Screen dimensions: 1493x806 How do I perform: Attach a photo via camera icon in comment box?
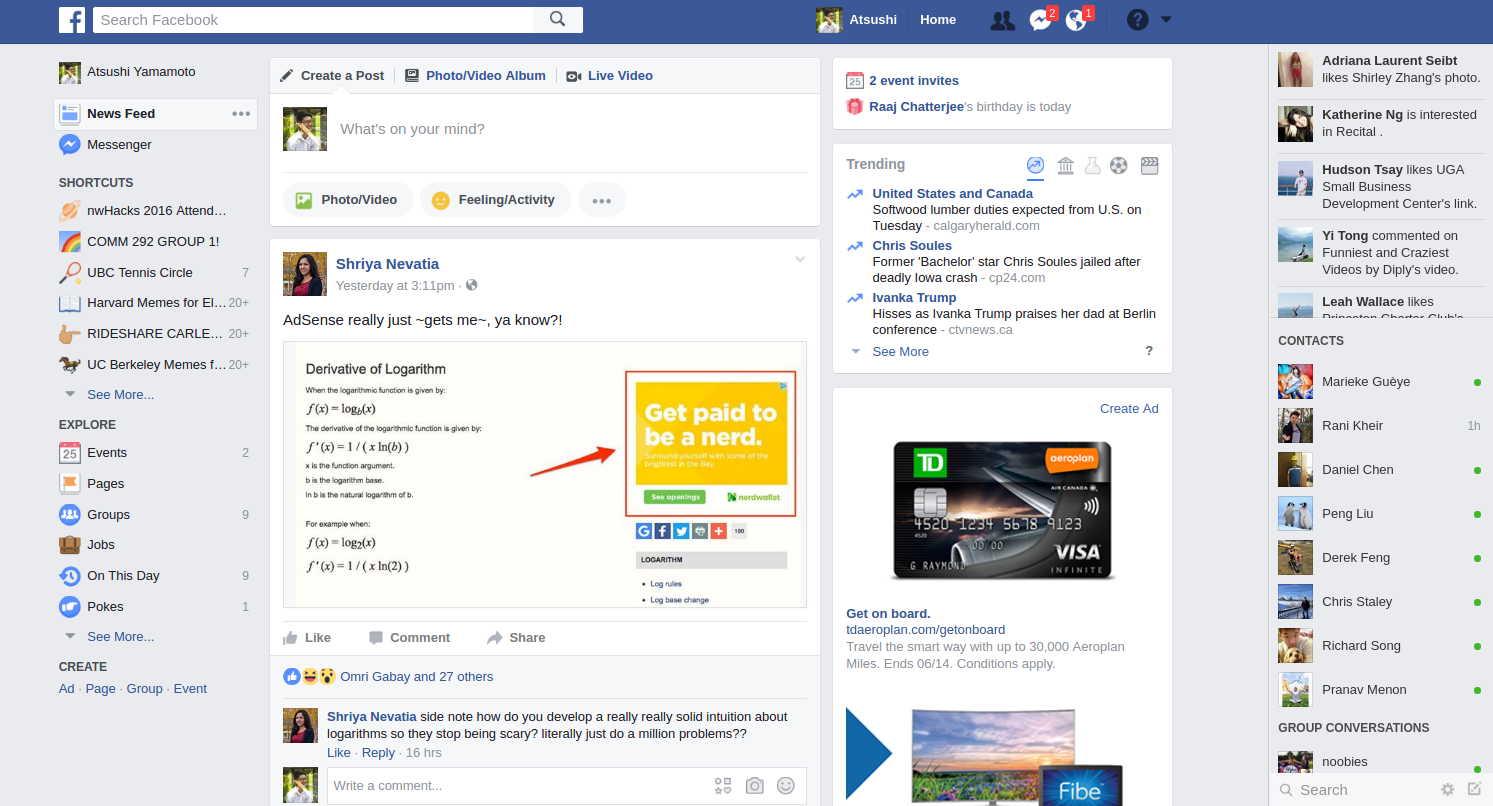(755, 786)
